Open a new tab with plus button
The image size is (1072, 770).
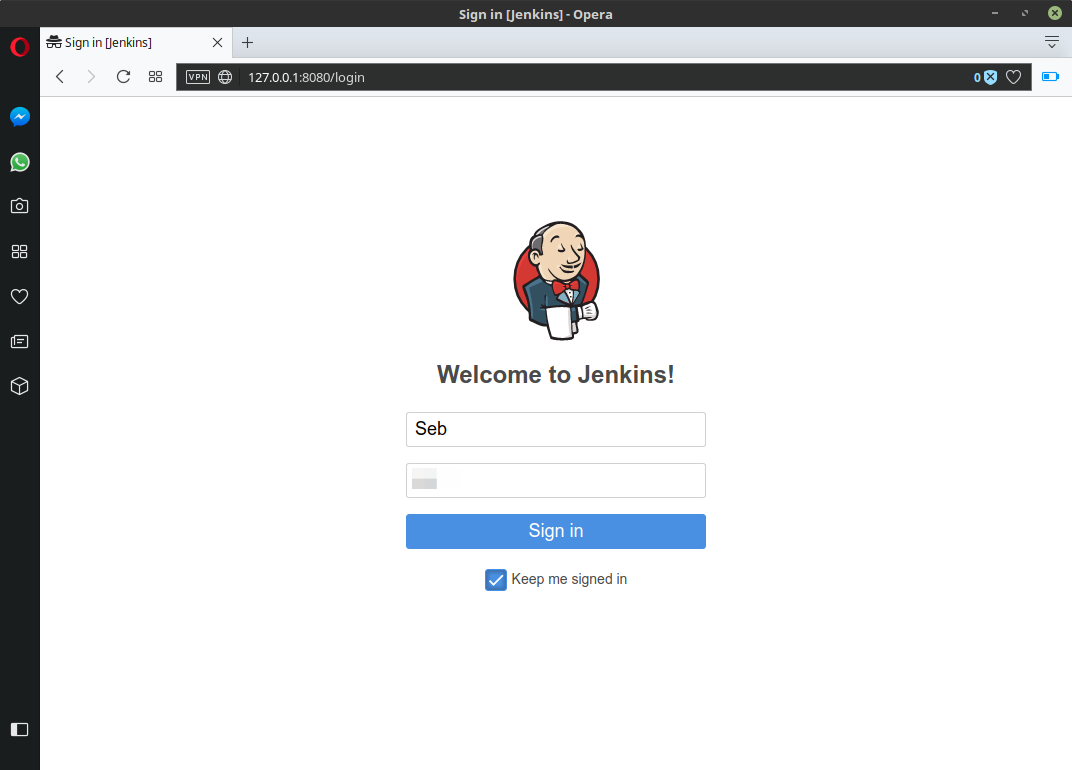(248, 42)
